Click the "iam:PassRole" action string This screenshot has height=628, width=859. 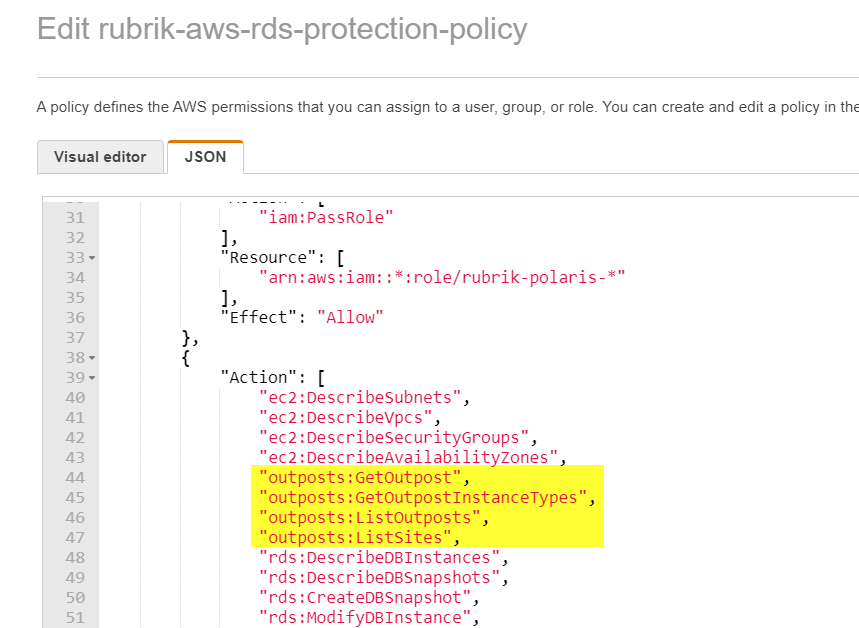click(x=327, y=218)
